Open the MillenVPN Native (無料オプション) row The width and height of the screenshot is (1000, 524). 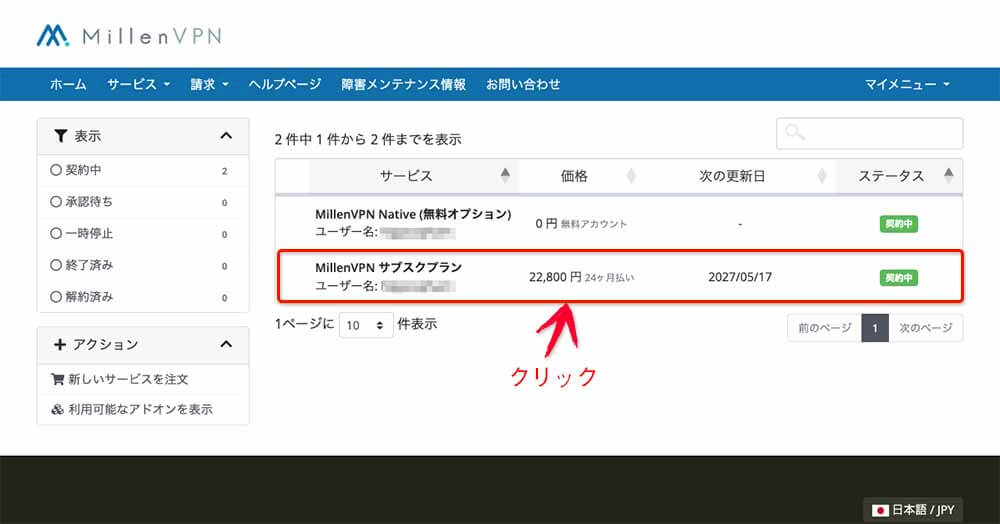tap(619, 223)
